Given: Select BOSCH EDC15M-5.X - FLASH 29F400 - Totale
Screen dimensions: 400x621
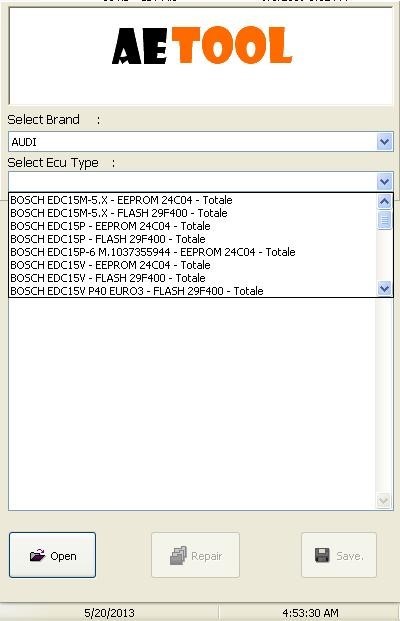Looking at the screenshot, I should pyautogui.click(x=193, y=213).
